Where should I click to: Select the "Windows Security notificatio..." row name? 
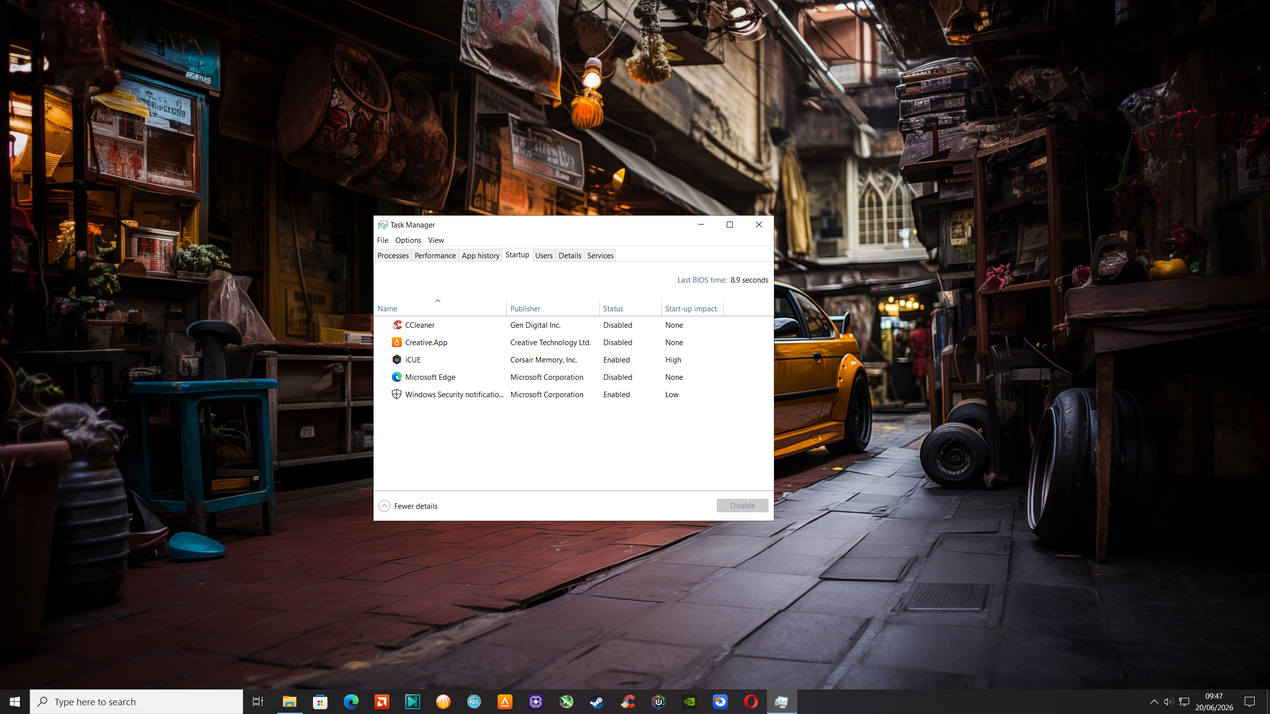tap(454, 394)
